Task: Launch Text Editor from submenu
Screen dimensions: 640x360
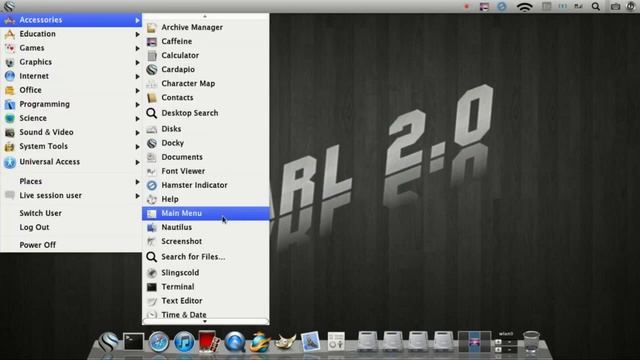Action: [205, 301]
